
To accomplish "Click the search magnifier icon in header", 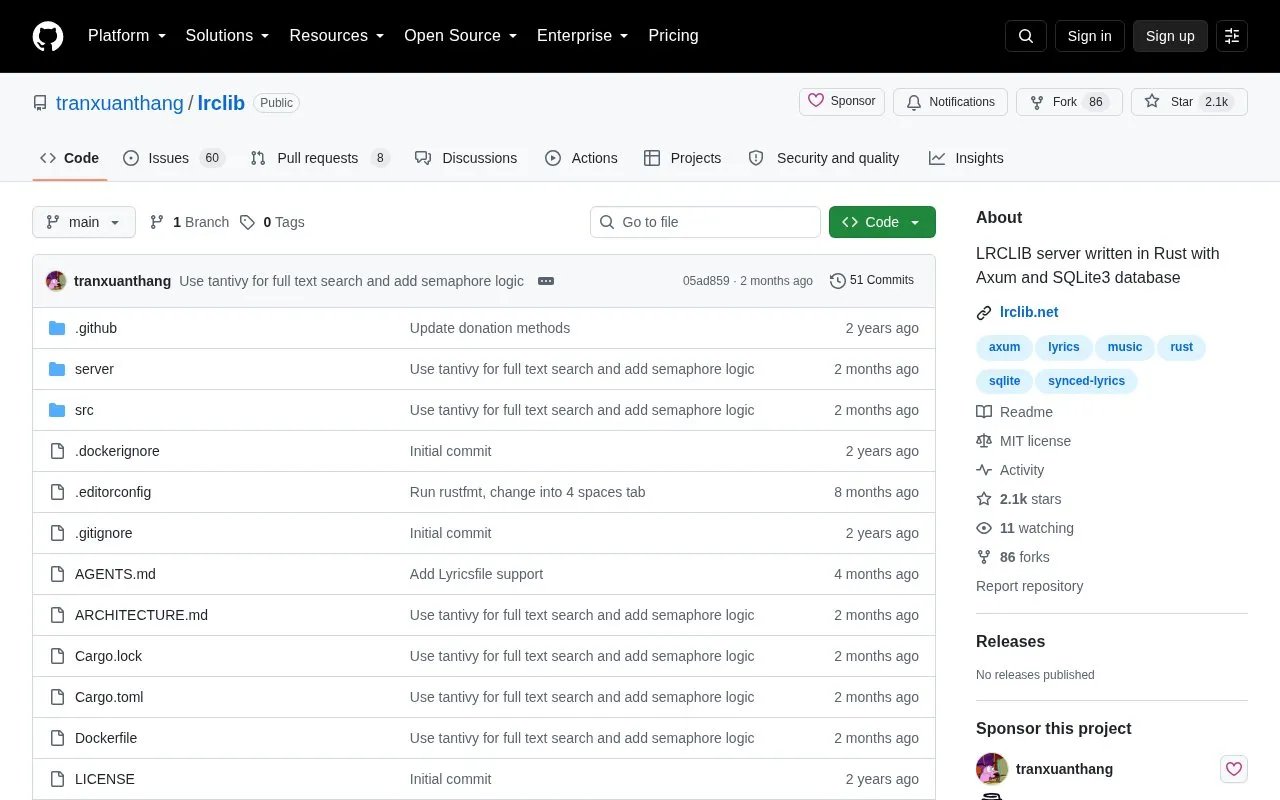I will 1026,36.
